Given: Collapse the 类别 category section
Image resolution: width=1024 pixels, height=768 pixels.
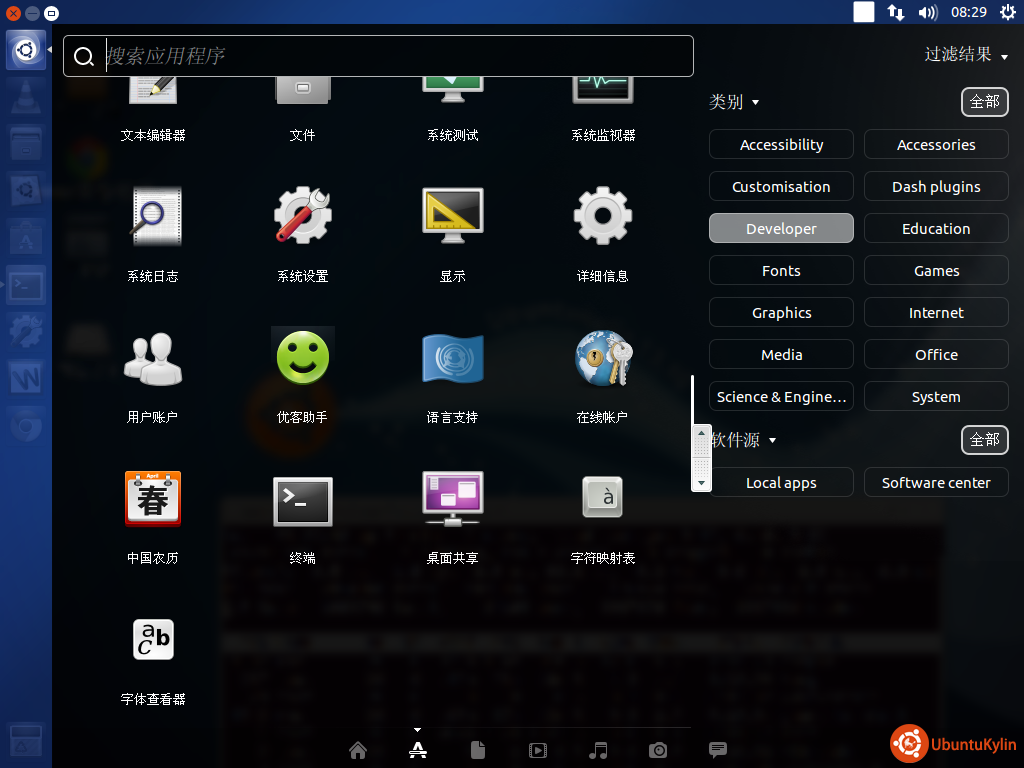Looking at the screenshot, I should coord(734,102).
